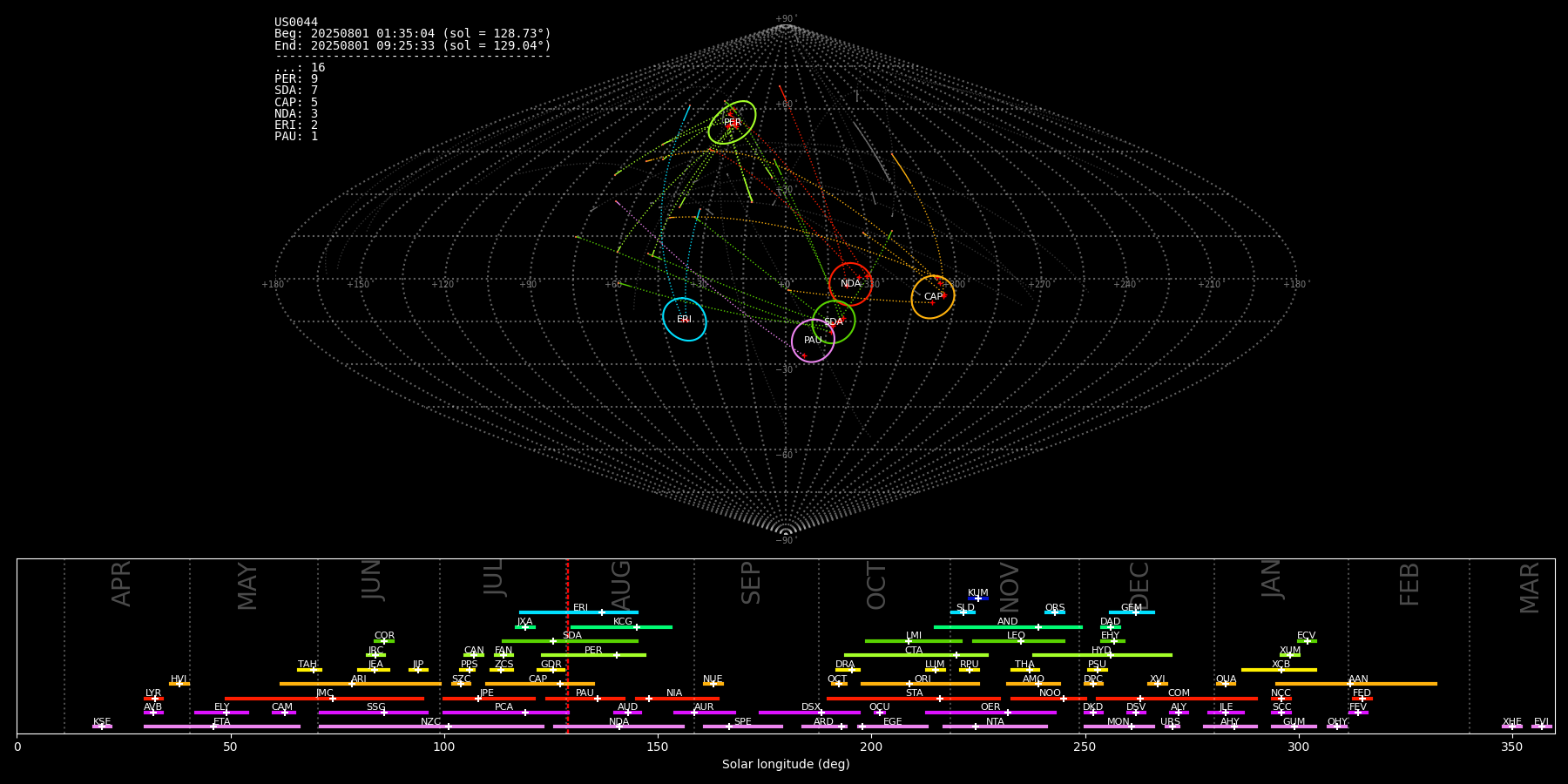Click the SSG shower bar in timeline
The width and height of the screenshot is (1568, 784).
[x=373, y=712]
